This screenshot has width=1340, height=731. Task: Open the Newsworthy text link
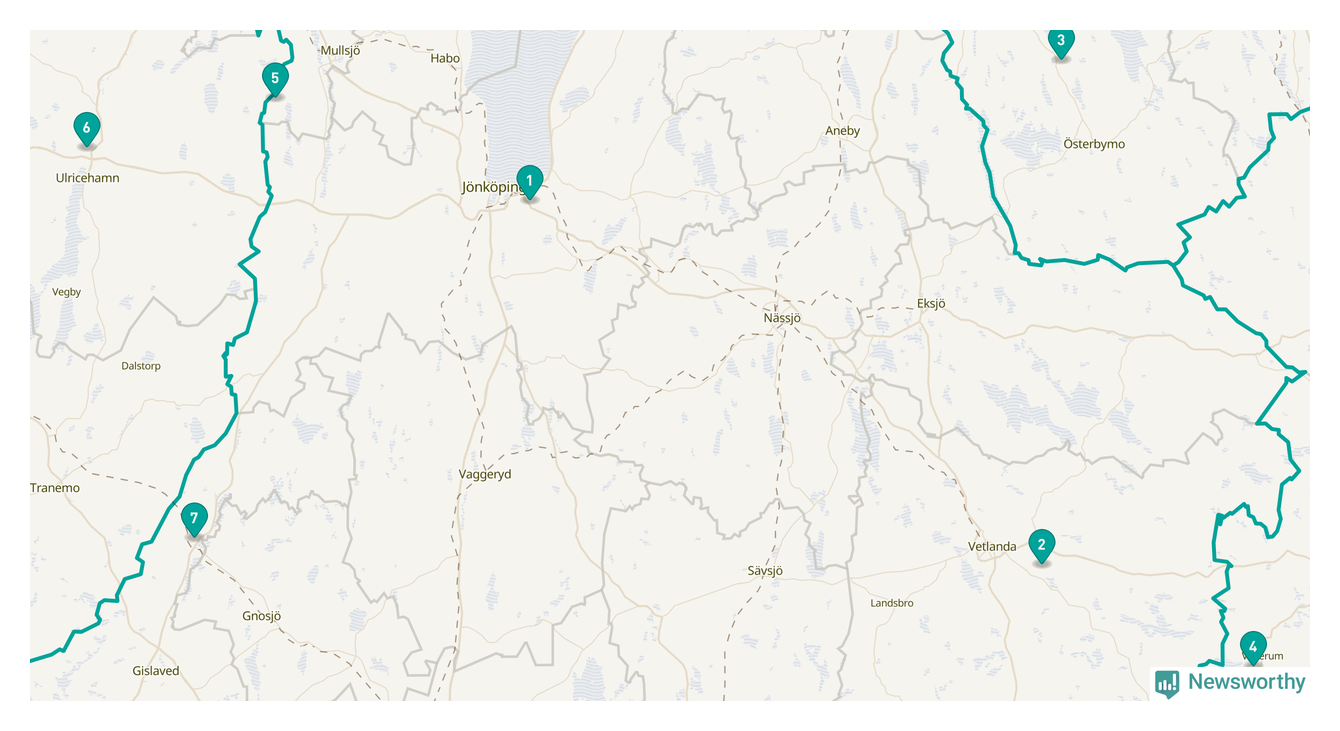(1246, 682)
